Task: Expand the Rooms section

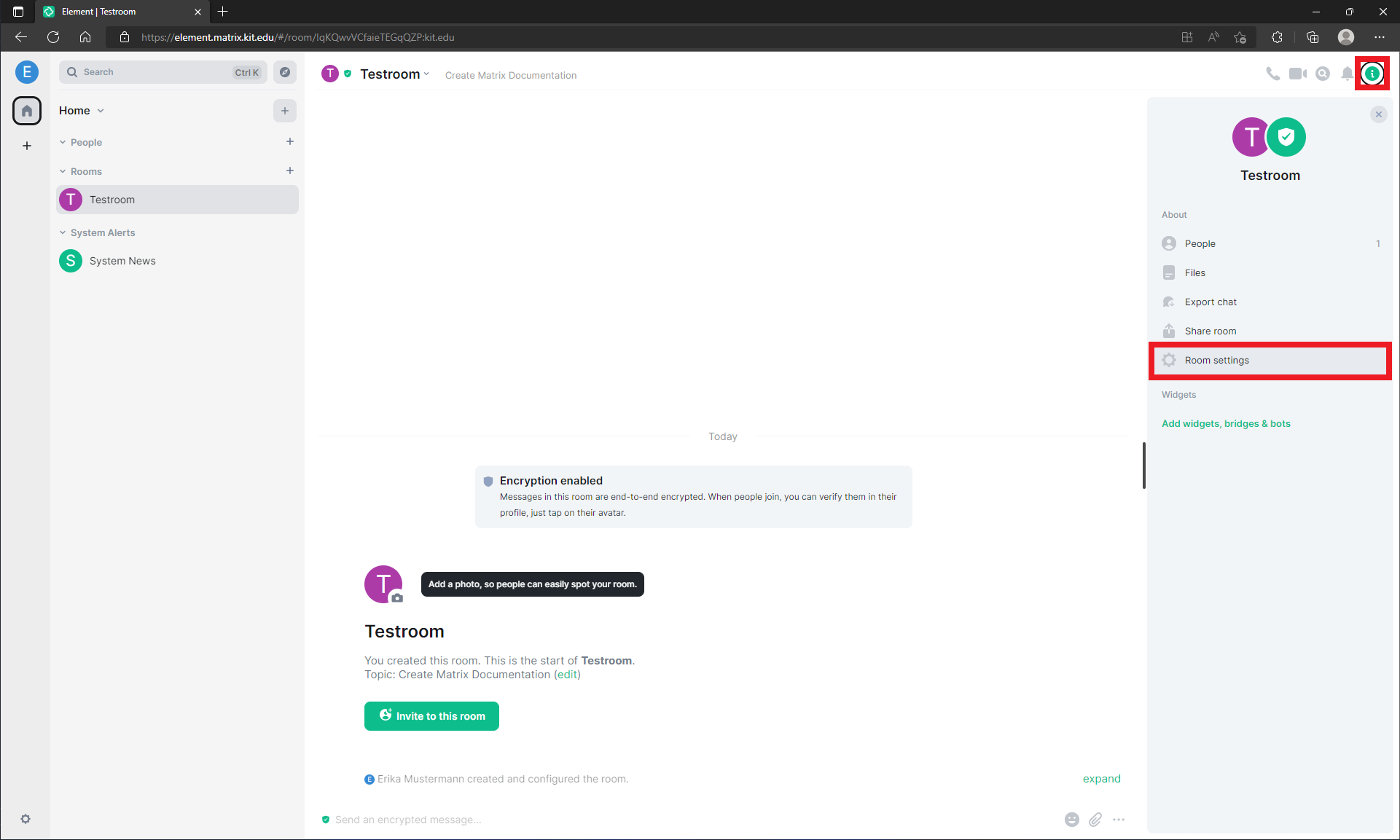Action: (x=62, y=171)
